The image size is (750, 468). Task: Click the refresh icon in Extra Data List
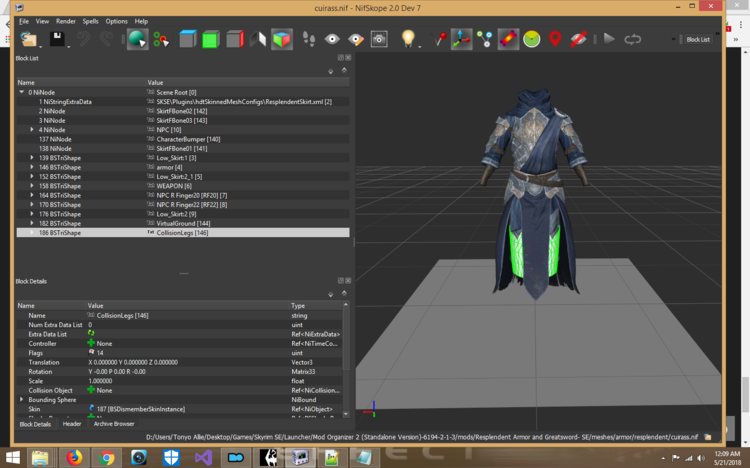pos(91,333)
